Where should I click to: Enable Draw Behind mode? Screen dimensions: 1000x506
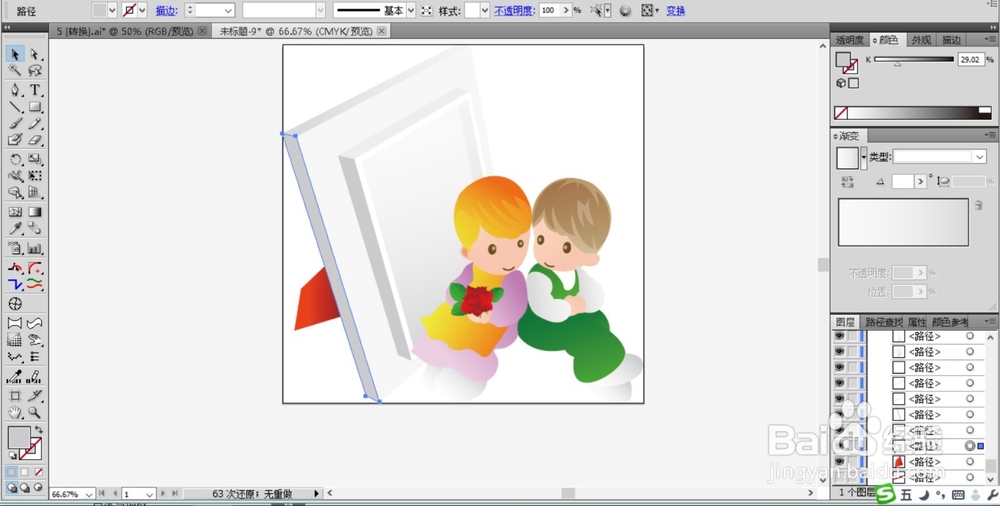(25, 487)
